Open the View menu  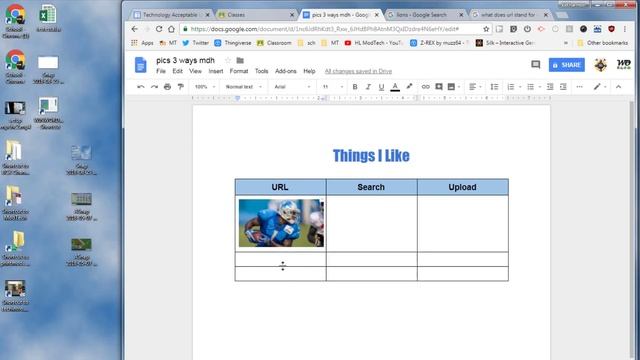[195, 71]
